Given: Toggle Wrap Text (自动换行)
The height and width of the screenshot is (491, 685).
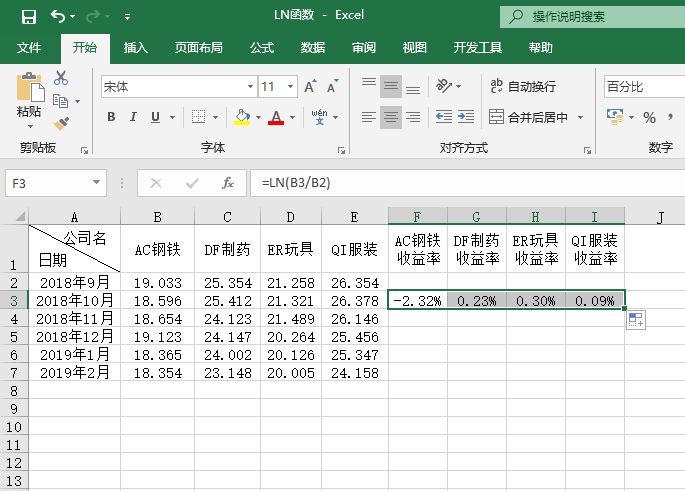Looking at the screenshot, I should [522, 87].
